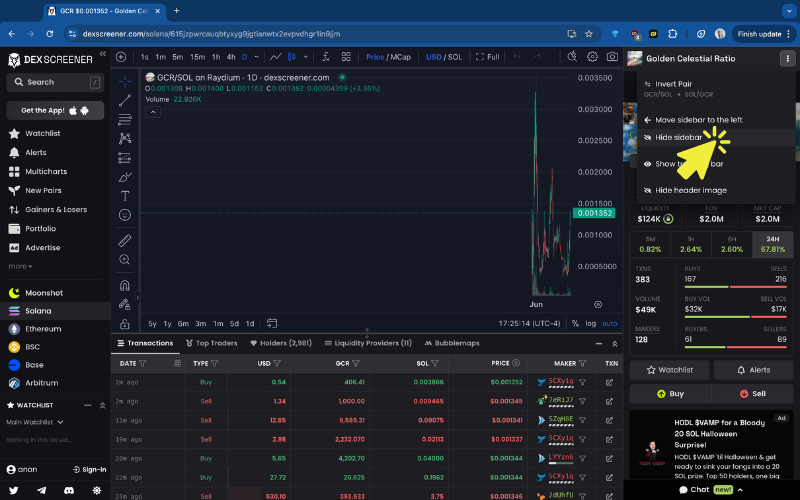Click Hide sidebar menu option
800x500 pixels.
[678, 137]
